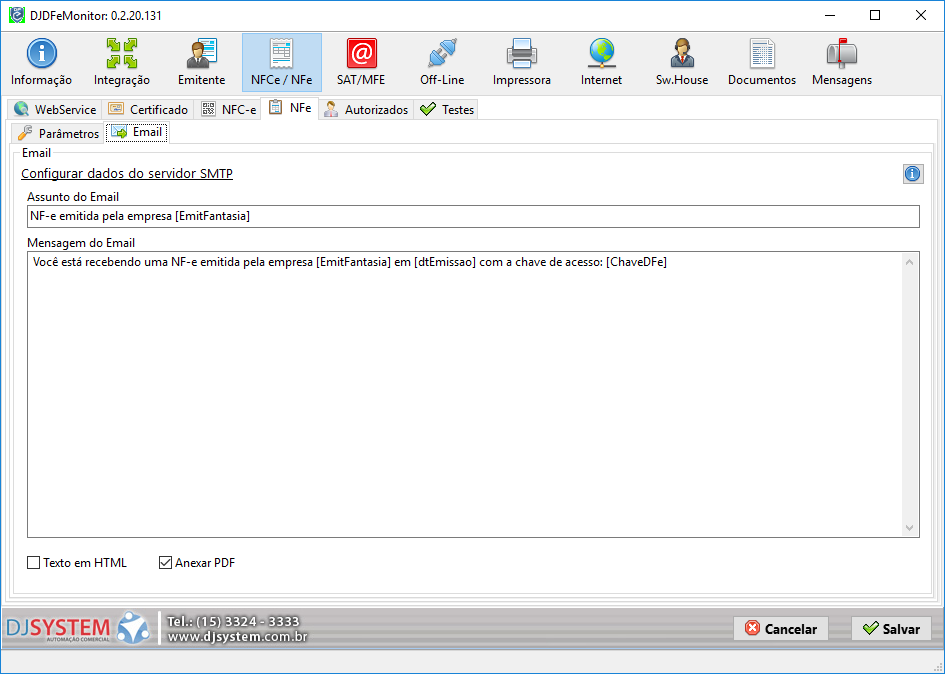Open the Parâmetros sub-tab
945x674 pixels.
tap(58, 133)
